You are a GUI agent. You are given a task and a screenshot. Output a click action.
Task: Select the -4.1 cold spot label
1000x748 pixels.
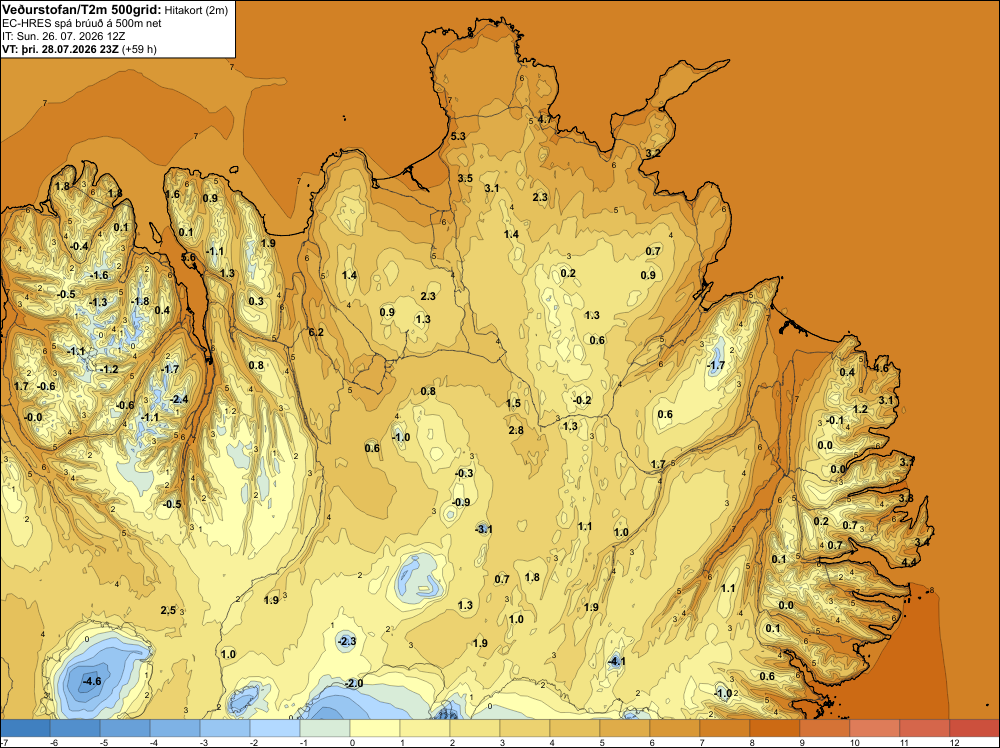point(616,662)
